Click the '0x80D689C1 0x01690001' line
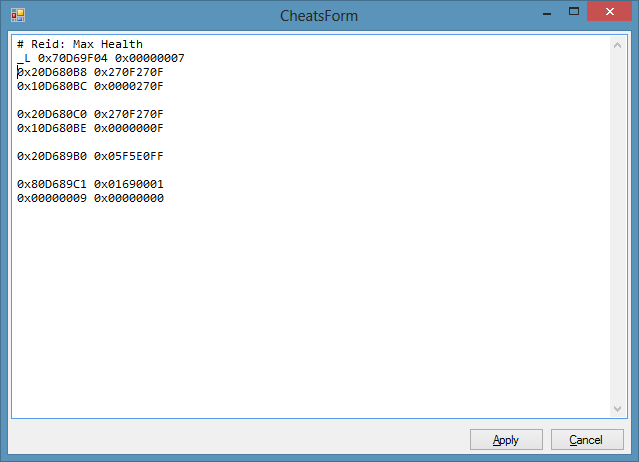Image resolution: width=639 pixels, height=462 pixels. click(x=90, y=184)
